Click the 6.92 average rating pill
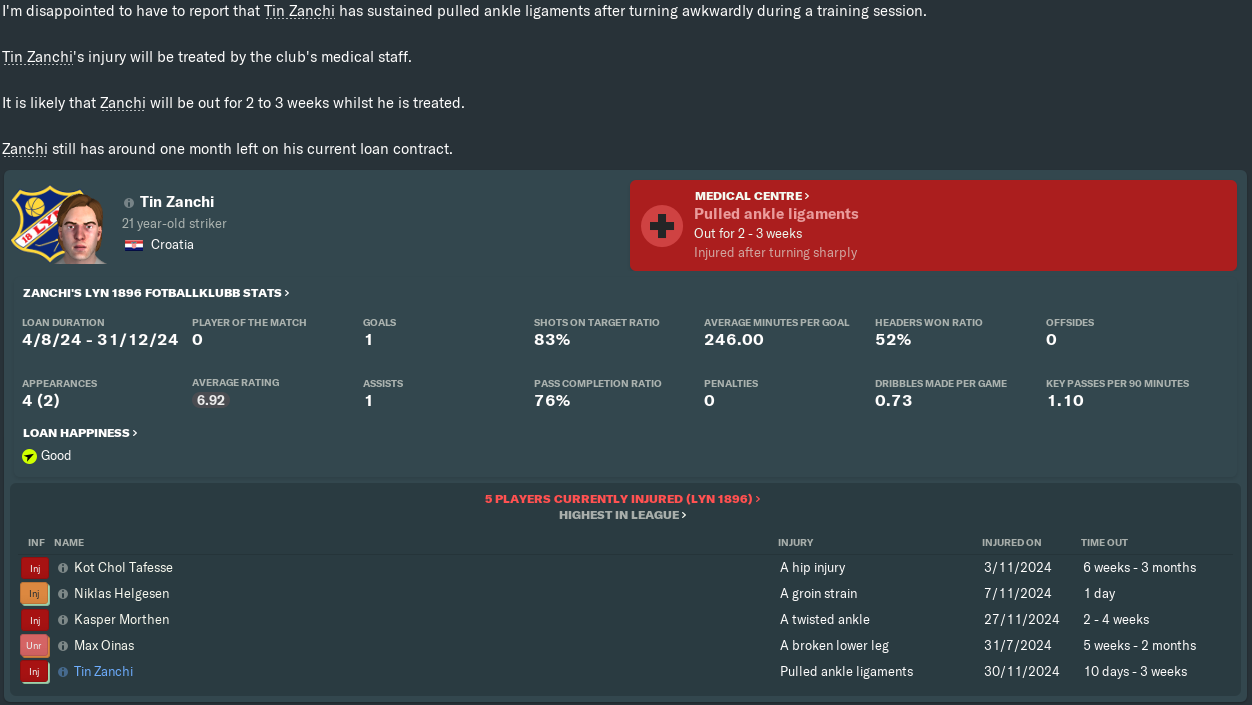 (210, 400)
